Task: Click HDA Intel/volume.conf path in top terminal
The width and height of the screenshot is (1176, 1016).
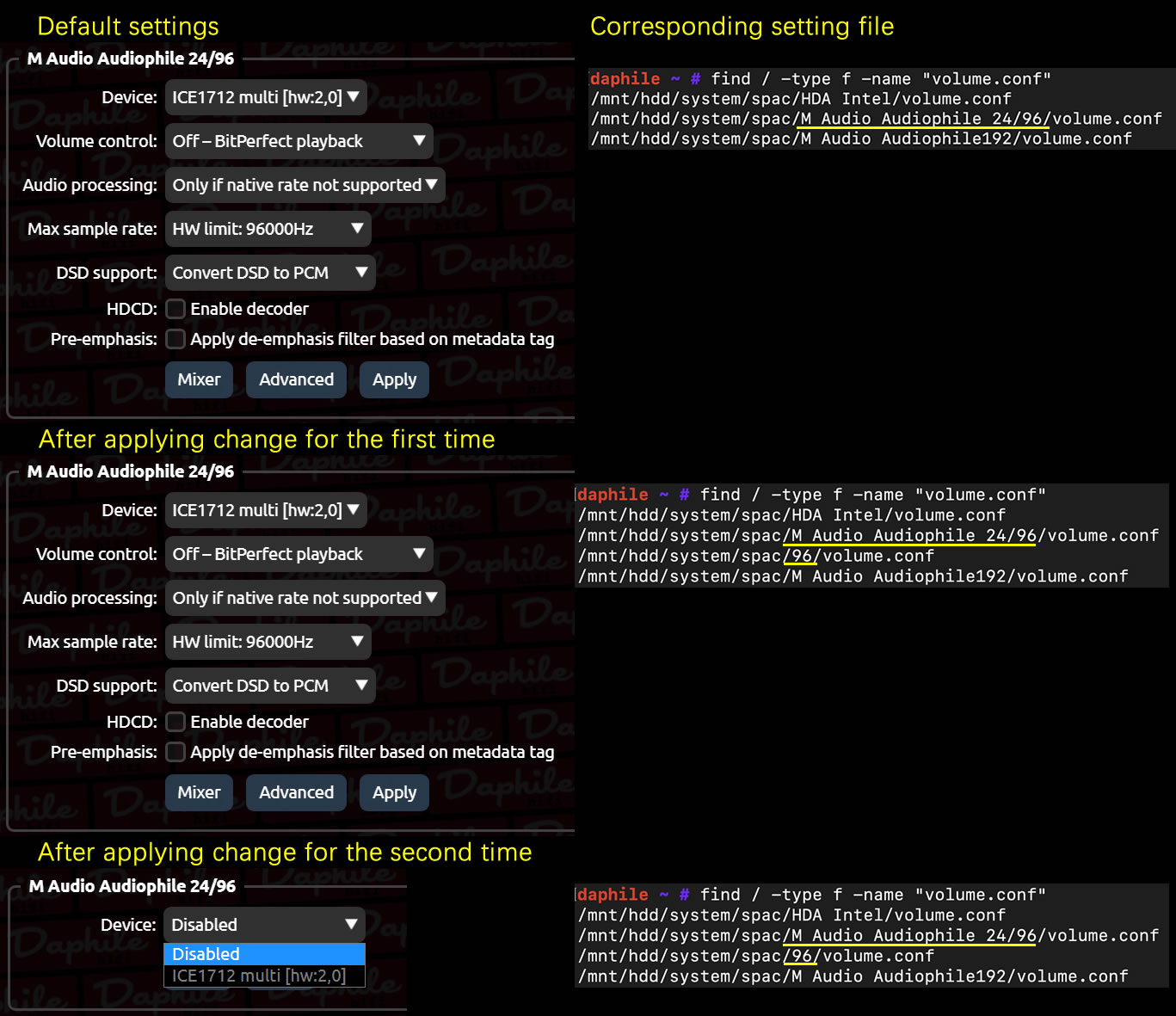Action: 801,99
